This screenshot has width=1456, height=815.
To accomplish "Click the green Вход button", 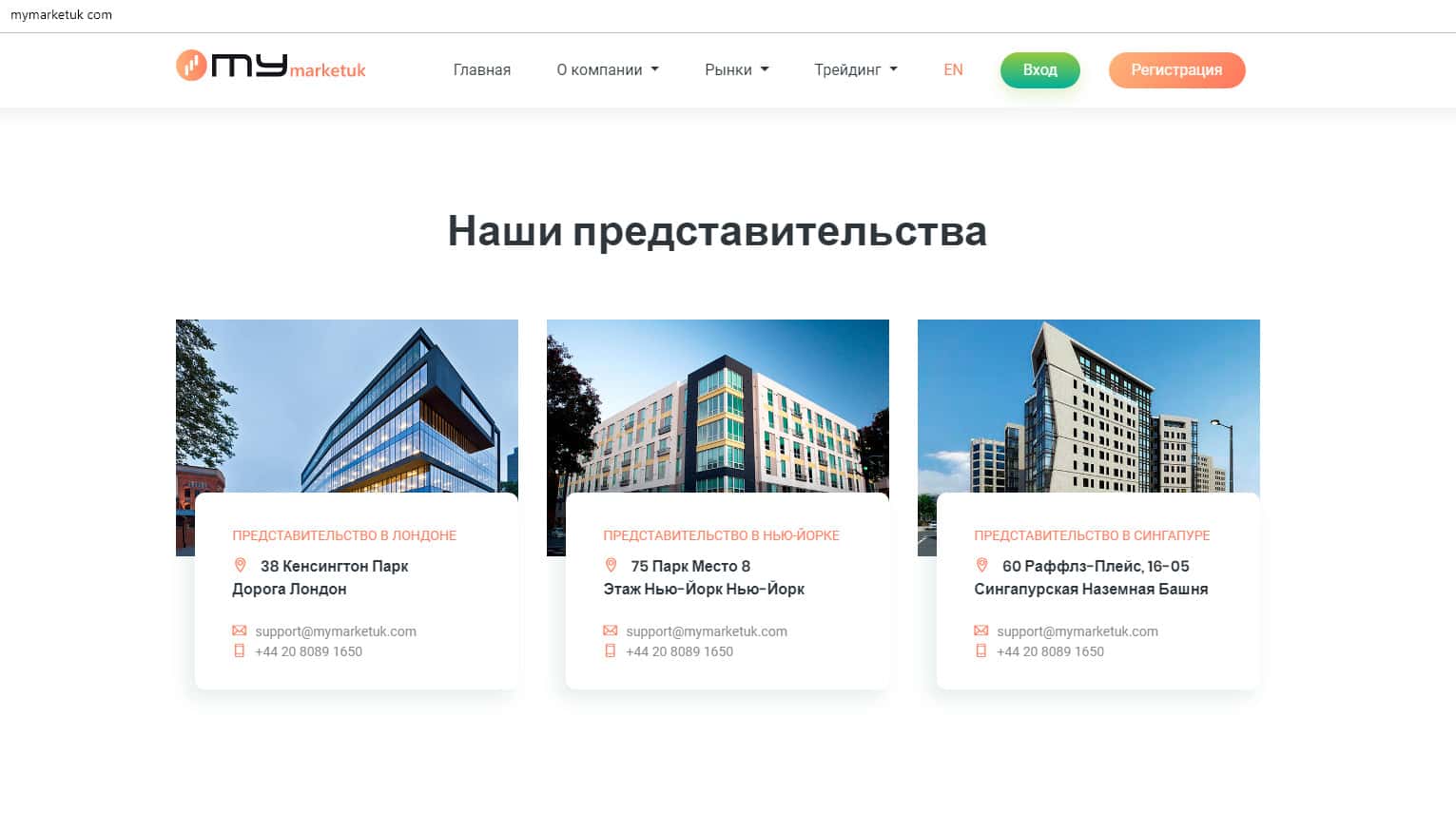I will [1040, 70].
